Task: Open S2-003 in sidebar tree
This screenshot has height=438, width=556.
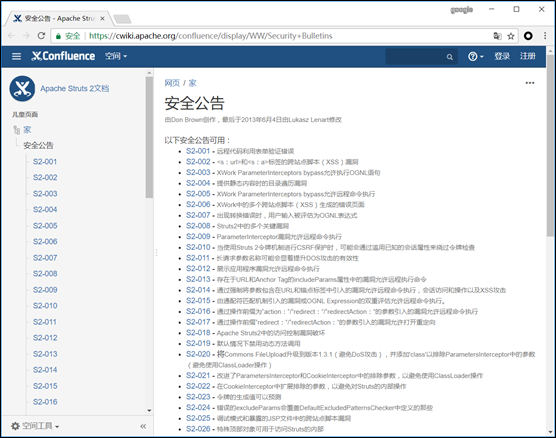Action: 45,194
